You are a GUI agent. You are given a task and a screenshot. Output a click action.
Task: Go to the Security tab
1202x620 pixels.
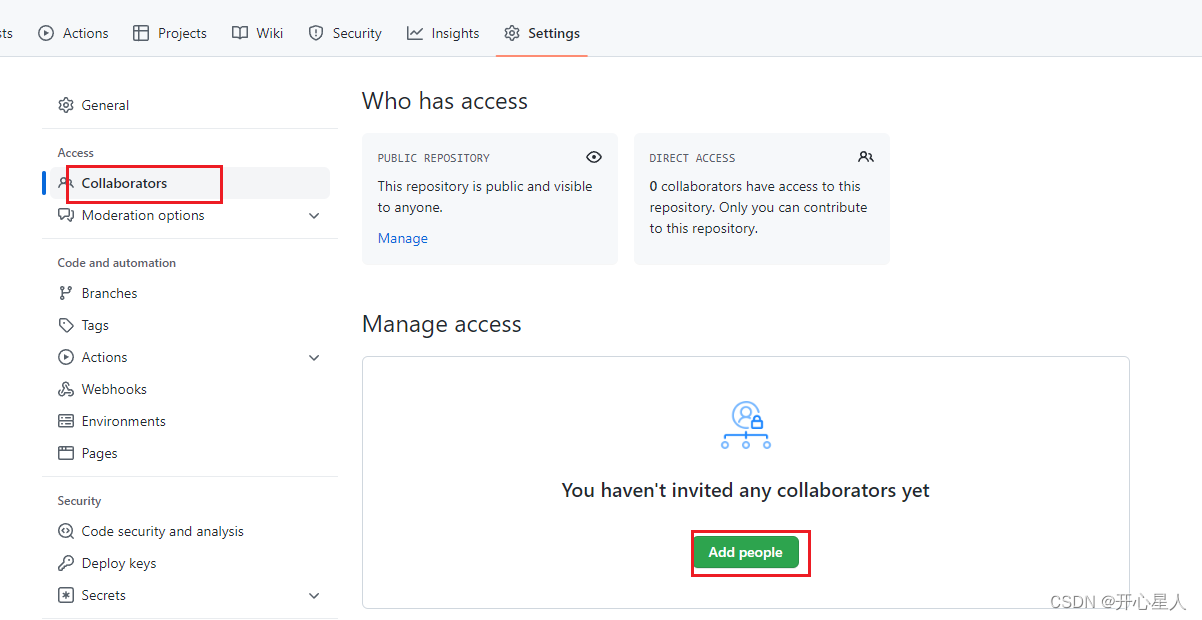pos(345,33)
